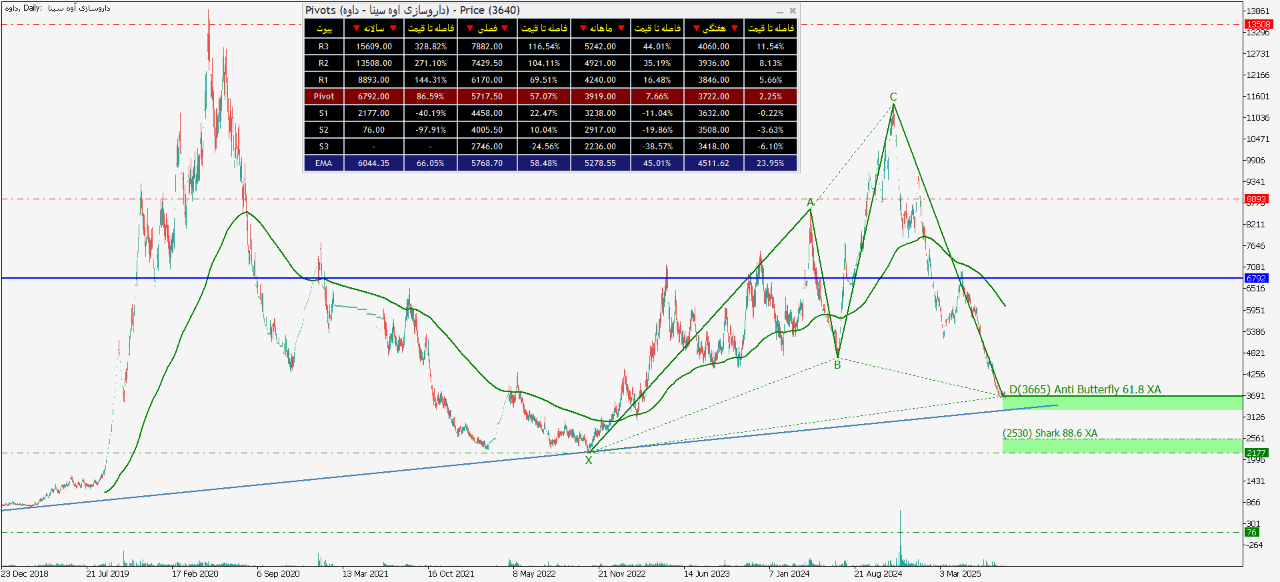Select the green 2177 price tag on axis
The image size is (1280, 582).
tap(1256, 453)
